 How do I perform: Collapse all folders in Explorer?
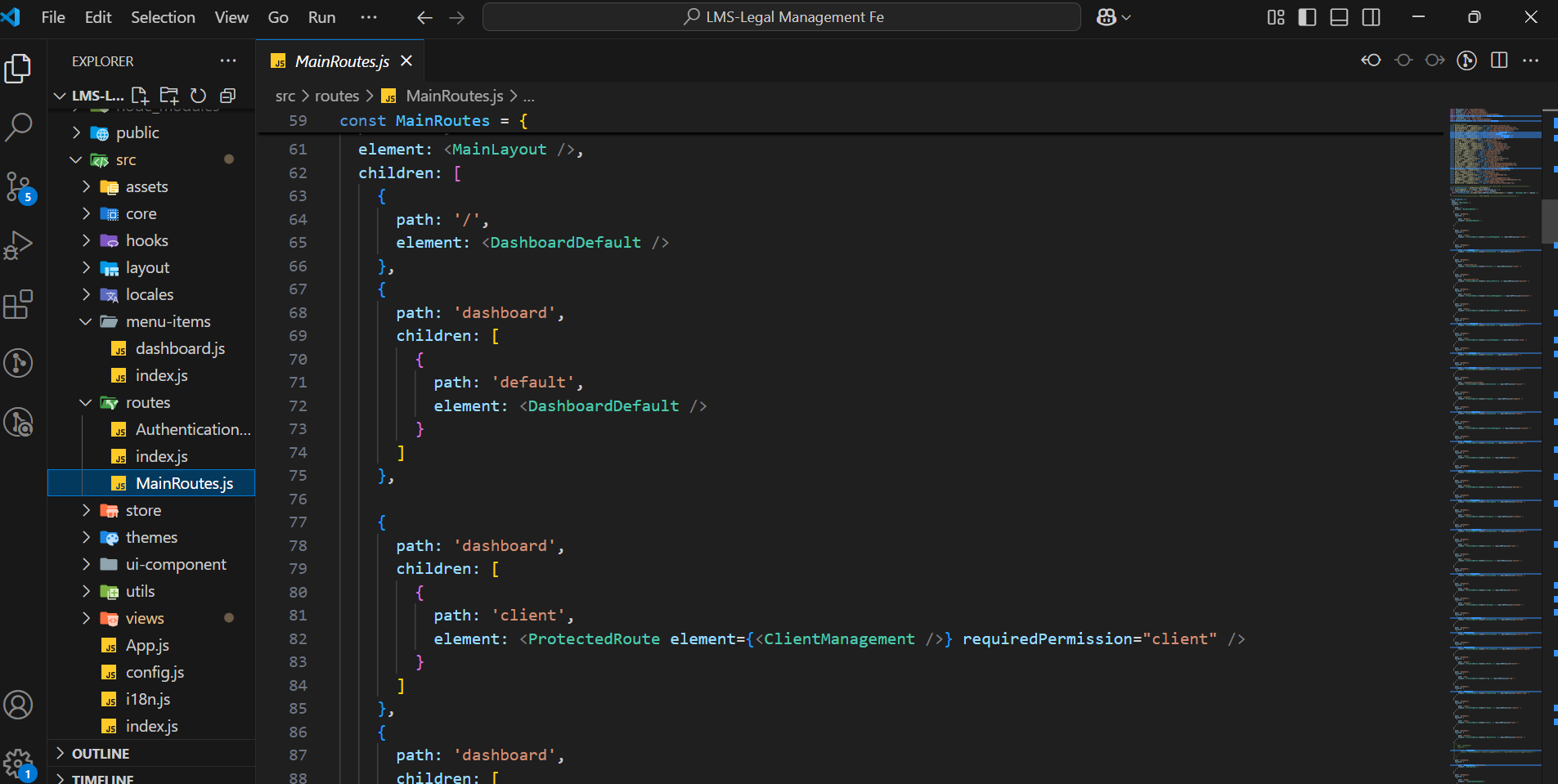(227, 96)
